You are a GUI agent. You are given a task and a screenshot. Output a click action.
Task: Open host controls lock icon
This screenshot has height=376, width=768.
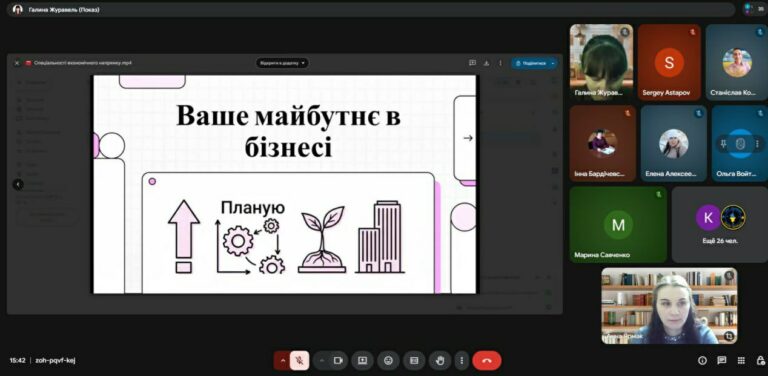coord(760,360)
